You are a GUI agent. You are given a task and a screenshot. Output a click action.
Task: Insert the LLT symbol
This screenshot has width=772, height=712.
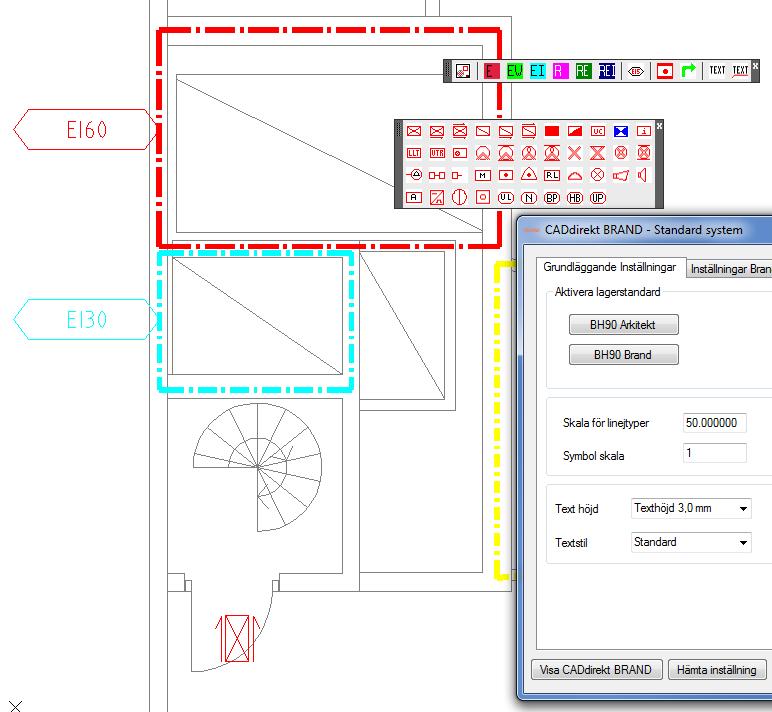tap(414, 153)
